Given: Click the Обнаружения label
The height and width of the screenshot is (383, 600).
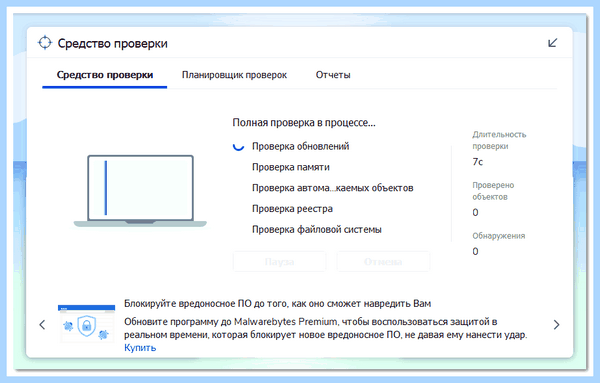Looking at the screenshot, I should [x=499, y=236].
